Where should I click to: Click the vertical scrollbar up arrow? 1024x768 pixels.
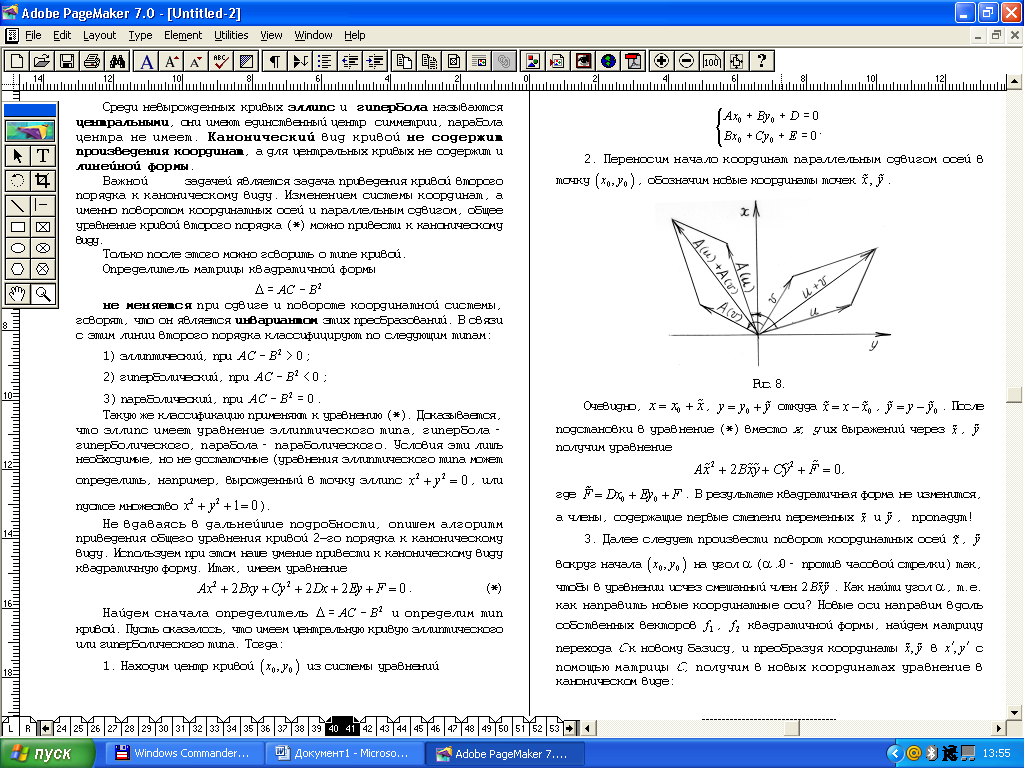1014,82
